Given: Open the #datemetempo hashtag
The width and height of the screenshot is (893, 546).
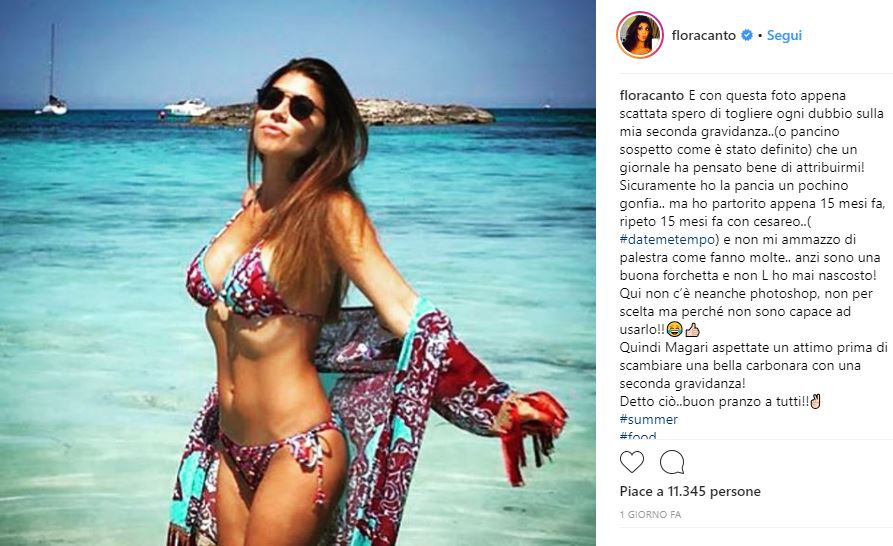Looking at the screenshot, I should click(x=670, y=239).
